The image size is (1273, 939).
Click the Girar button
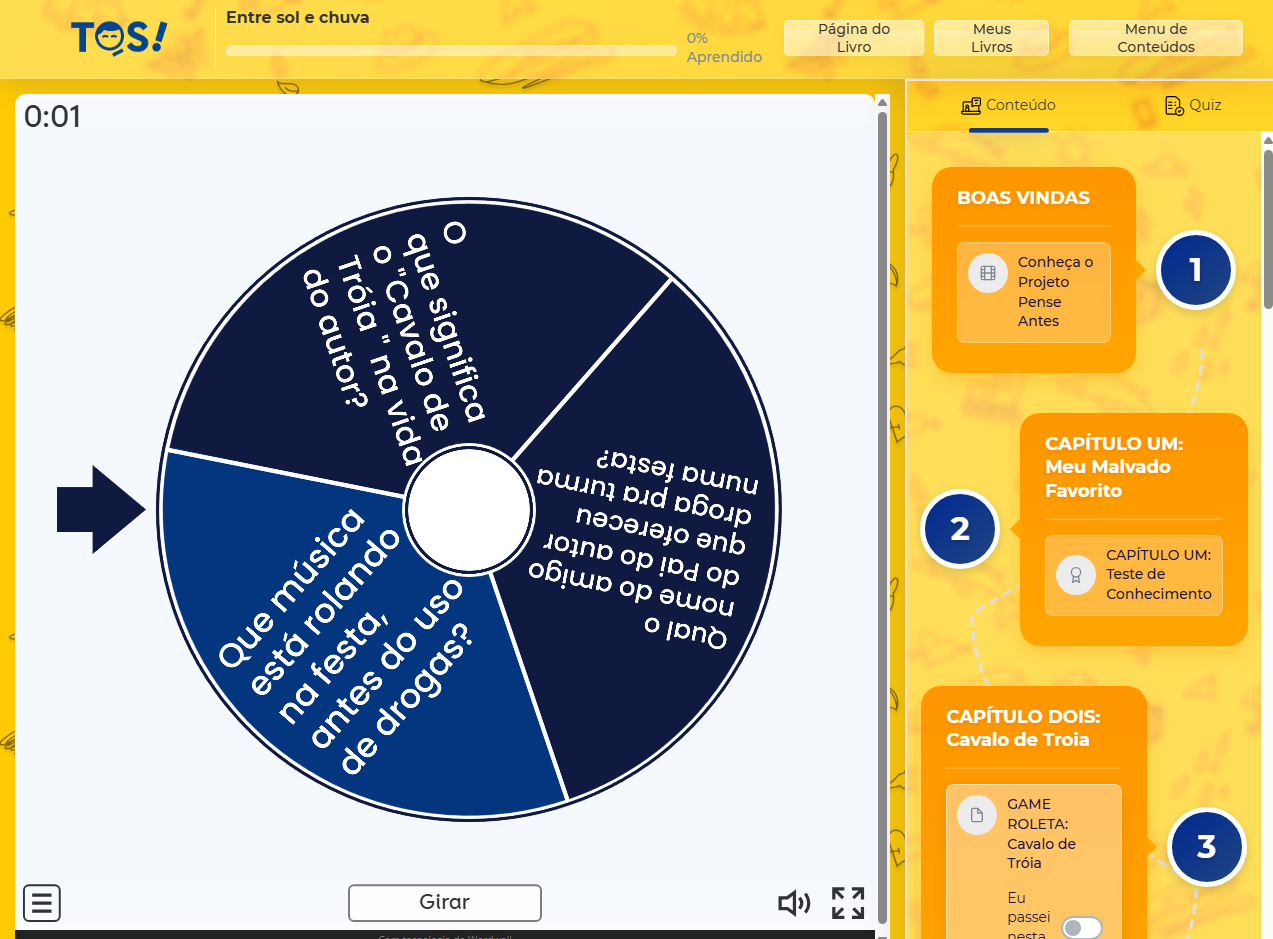pyautogui.click(x=445, y=903)
